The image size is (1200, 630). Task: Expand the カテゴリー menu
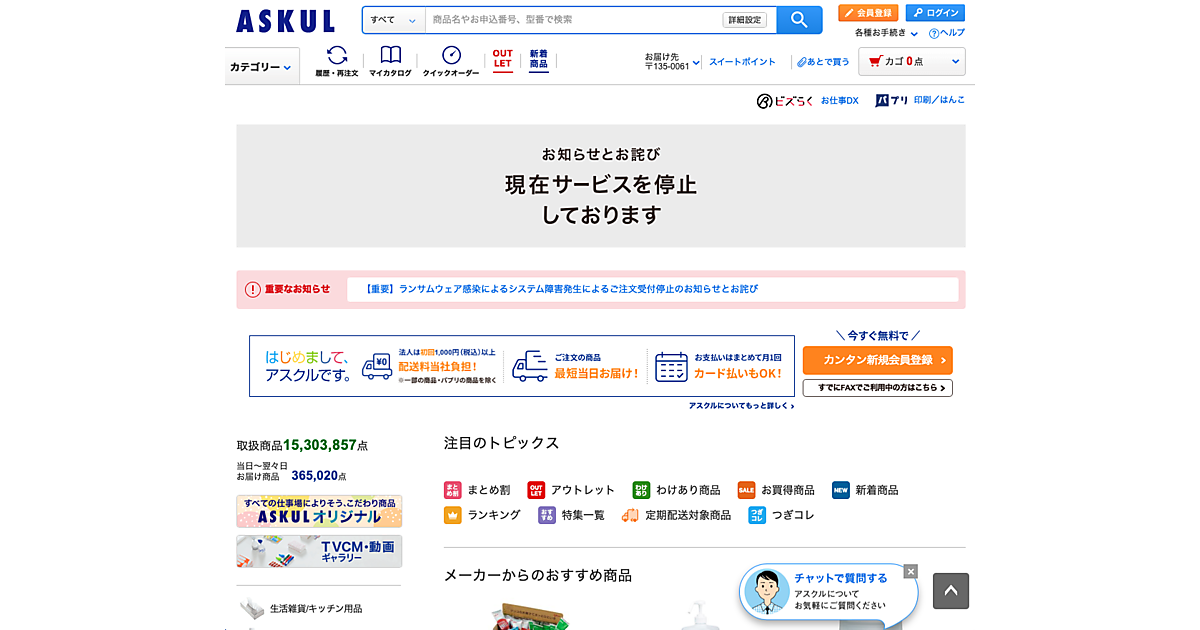point(261,67)
